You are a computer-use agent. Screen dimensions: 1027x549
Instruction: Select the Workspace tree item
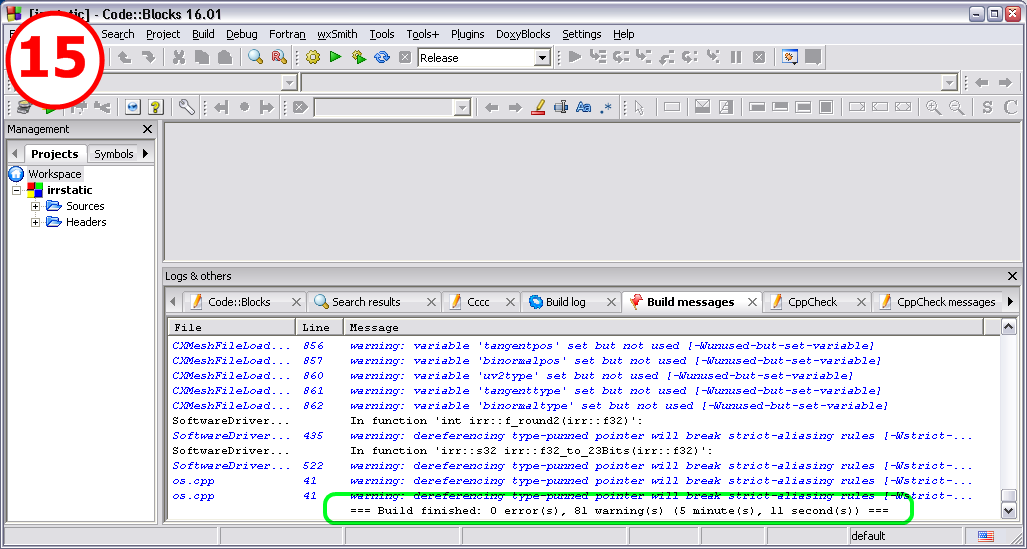coord(54,174)
